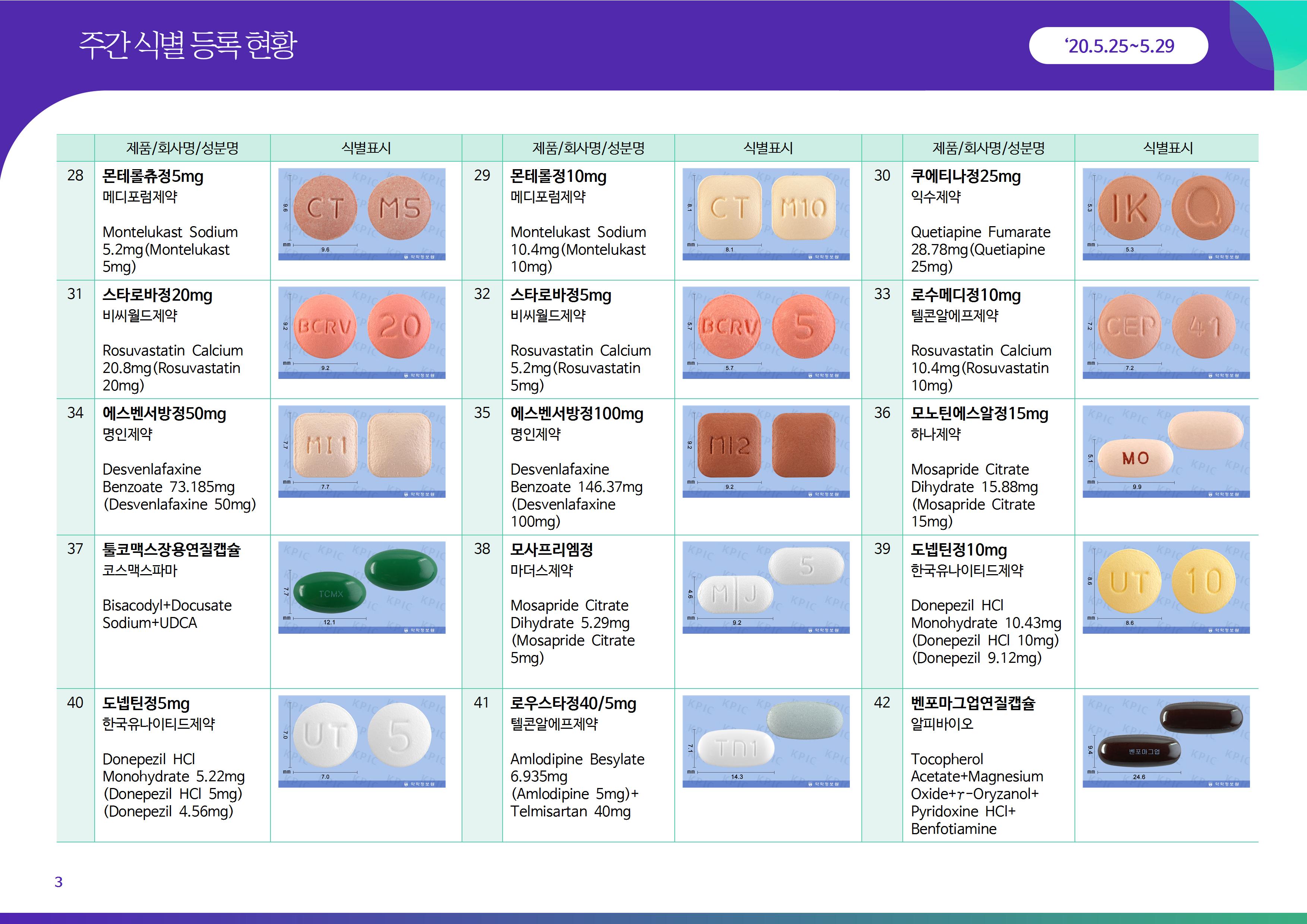1307x924 pixels.
Task: Click the BCRV 5 tablet image
Action: [766, 332]
